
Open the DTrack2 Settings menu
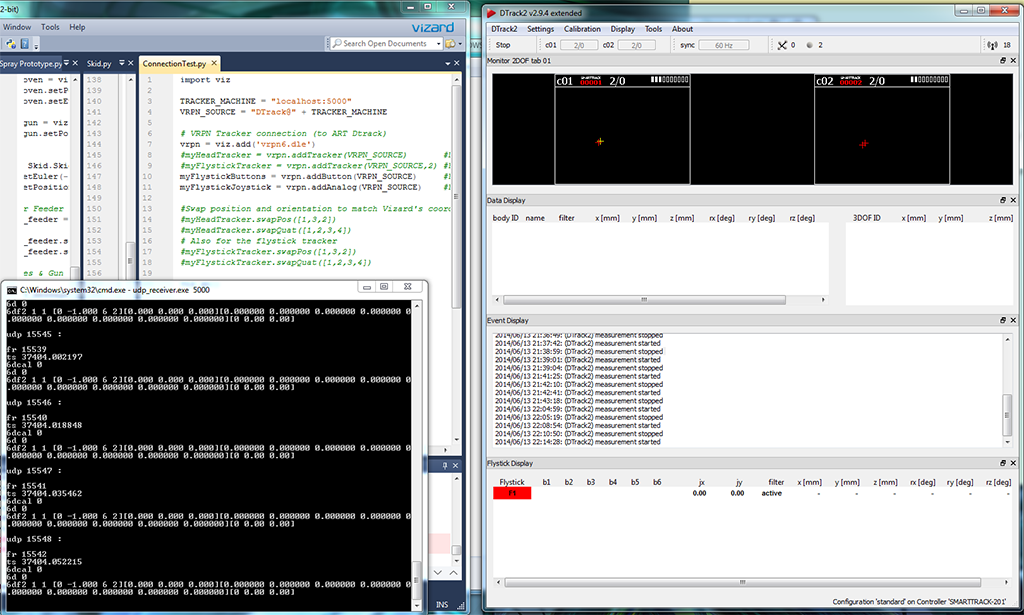tap(540, 29)
